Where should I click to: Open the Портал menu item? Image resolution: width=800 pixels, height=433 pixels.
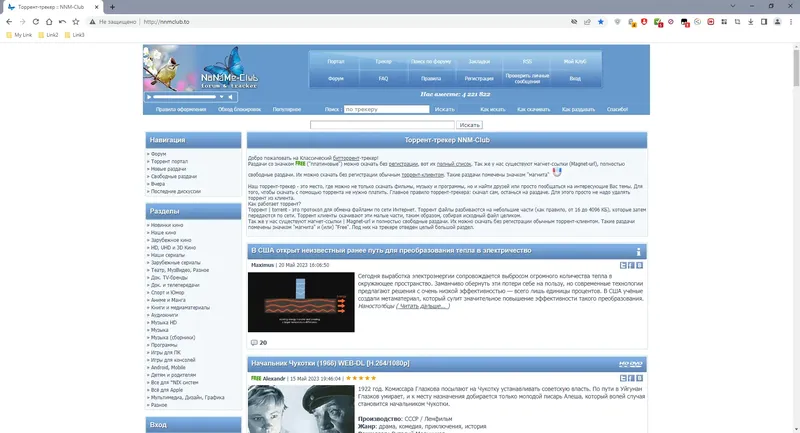336,62
